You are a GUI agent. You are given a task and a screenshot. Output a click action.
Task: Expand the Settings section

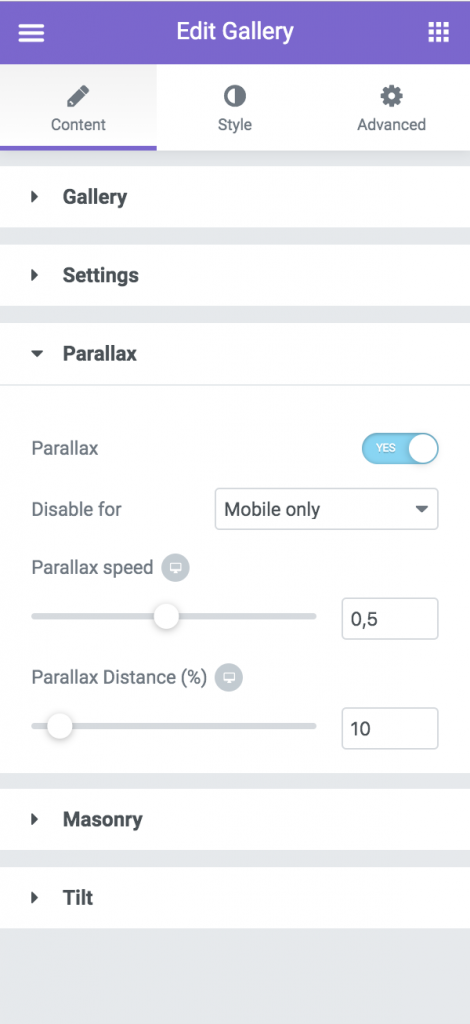(x=235, y=275)
